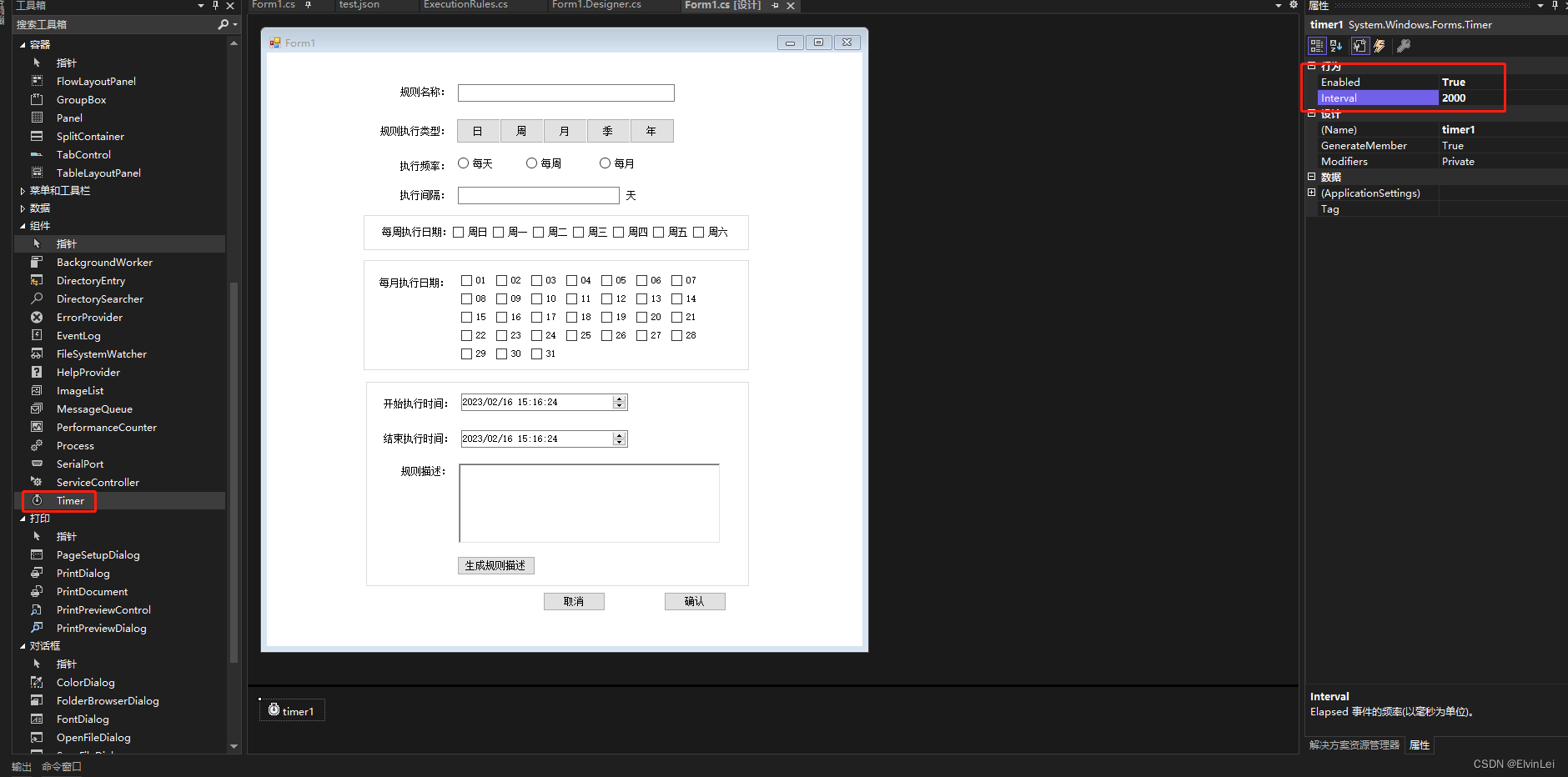Select FileSystemWatcher in the toolbox
This screenshot has width=1568, height=777.
click(x=101, y=353)
